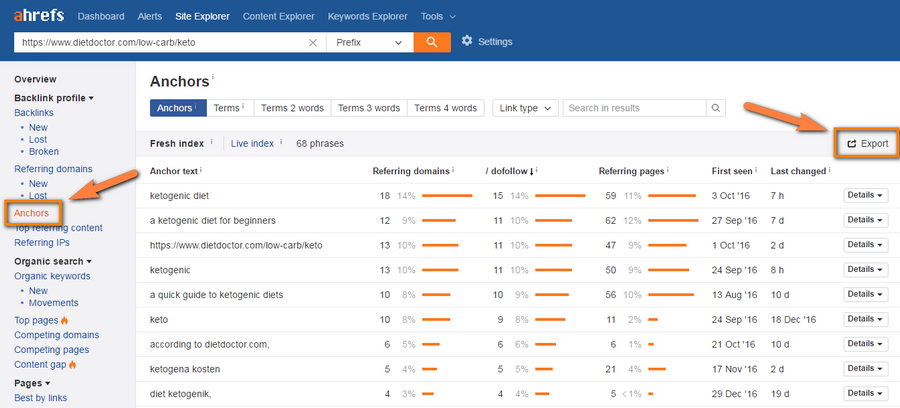This screenshot has height=408, width=900.
Task: Clear the URL with the X icon
Action: 313,42
